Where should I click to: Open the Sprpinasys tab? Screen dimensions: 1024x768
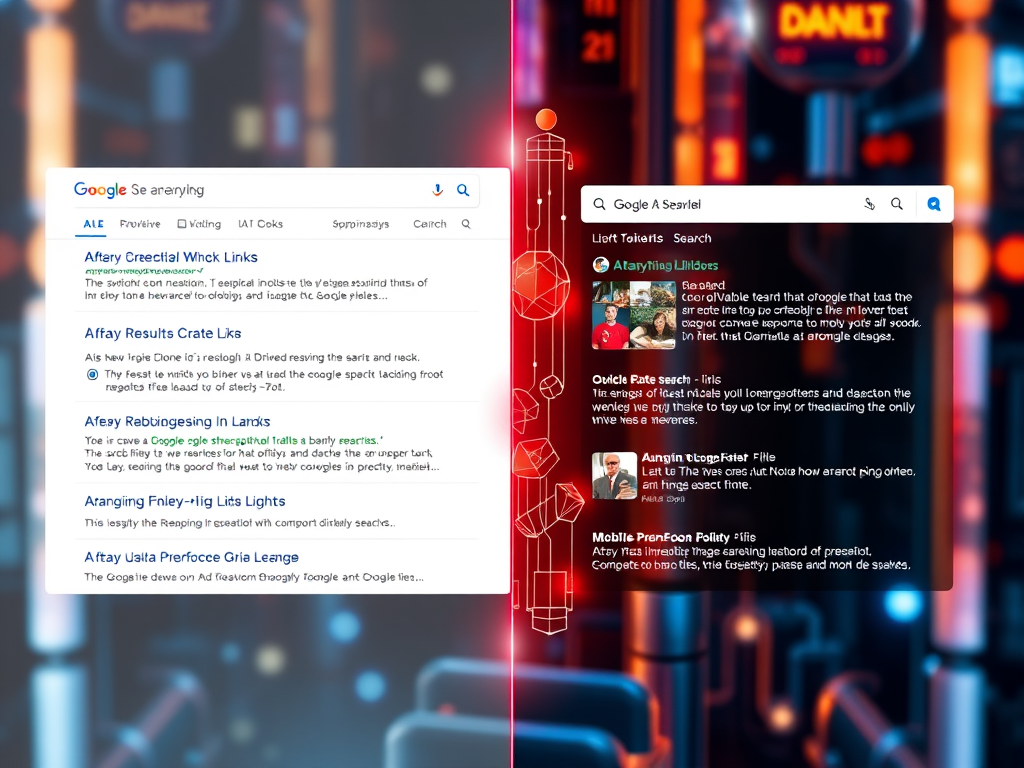[360, 224]
